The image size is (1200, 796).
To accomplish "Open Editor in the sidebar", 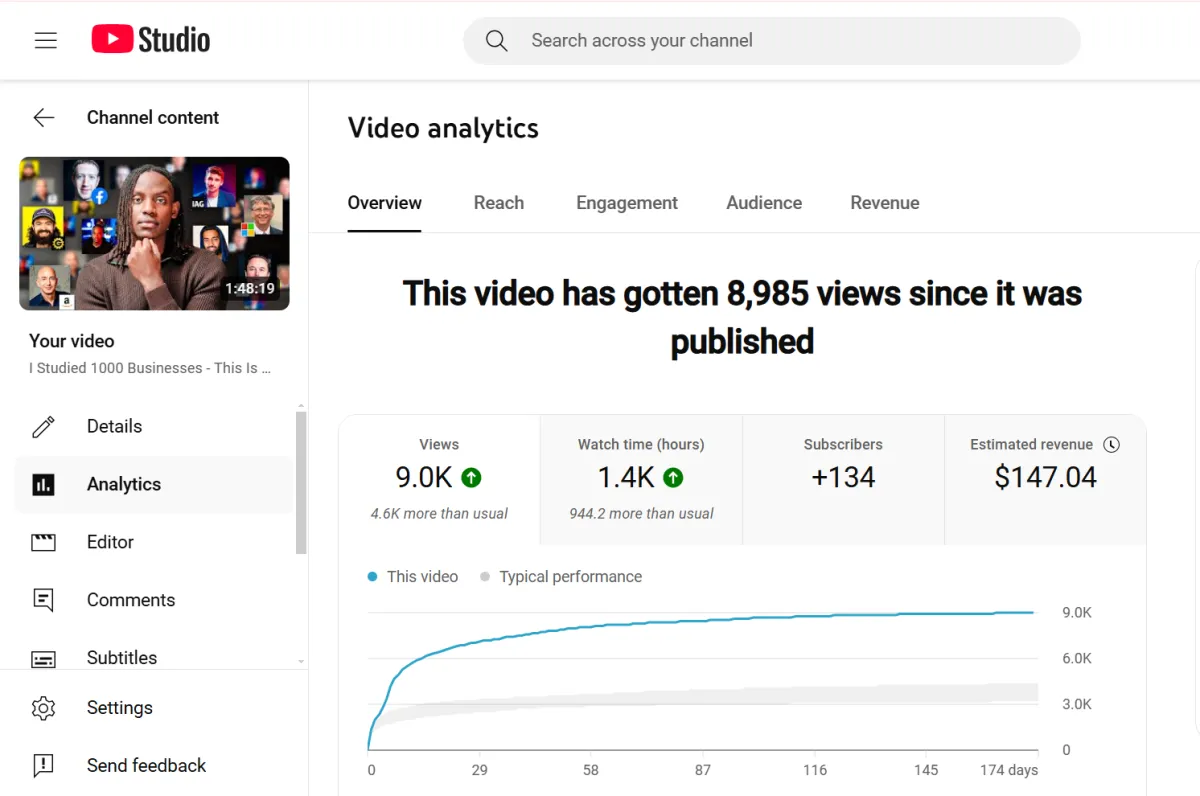I will [x=154, y=542].
